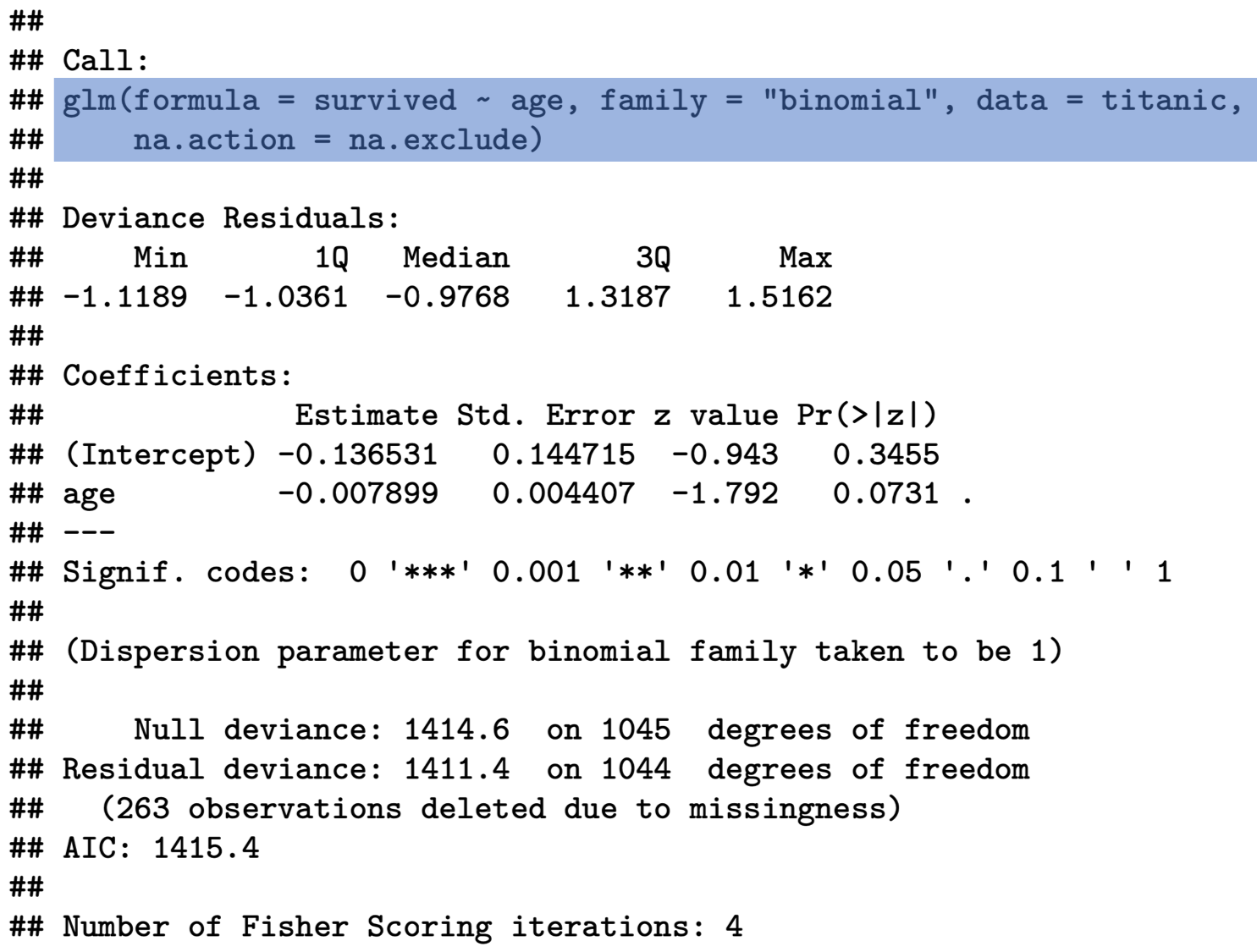The width and height of the screenshot is (1257, 952).
Task: Click the dispersion parameter line
Action: coord(563,651)
